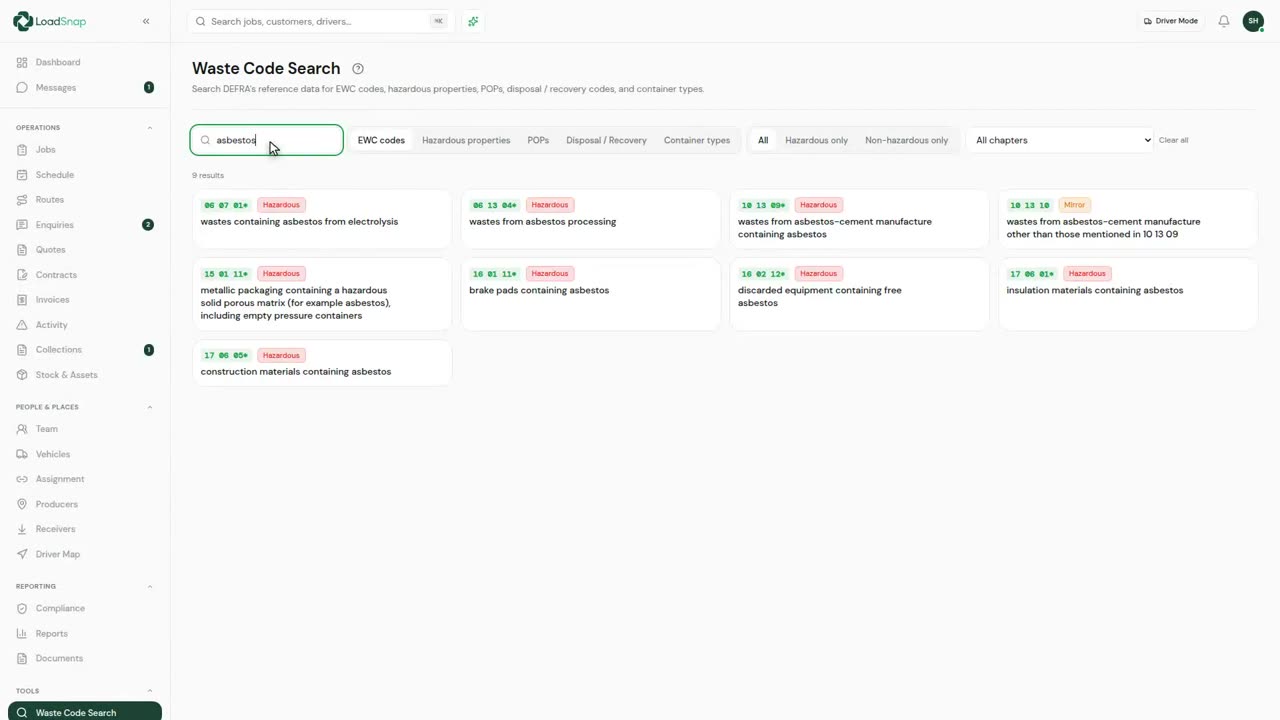Open notifications bell icon
This screenshot has height=720, width=1280.
coord(1223,21)
